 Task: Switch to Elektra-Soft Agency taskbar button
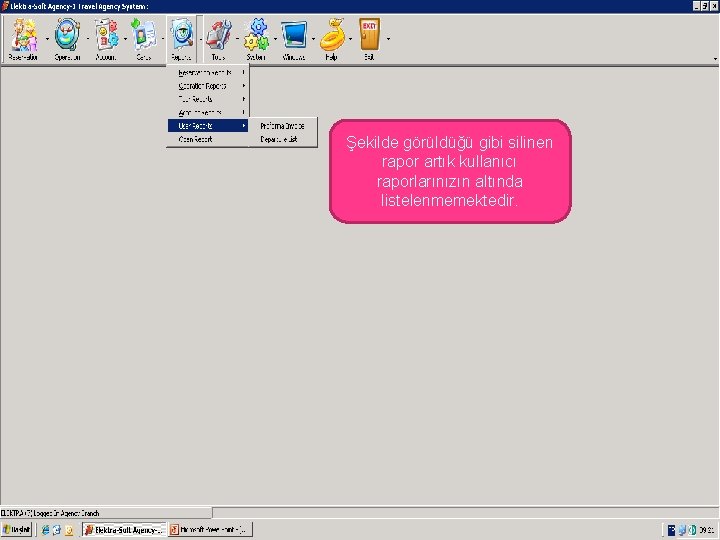point(124,529)
